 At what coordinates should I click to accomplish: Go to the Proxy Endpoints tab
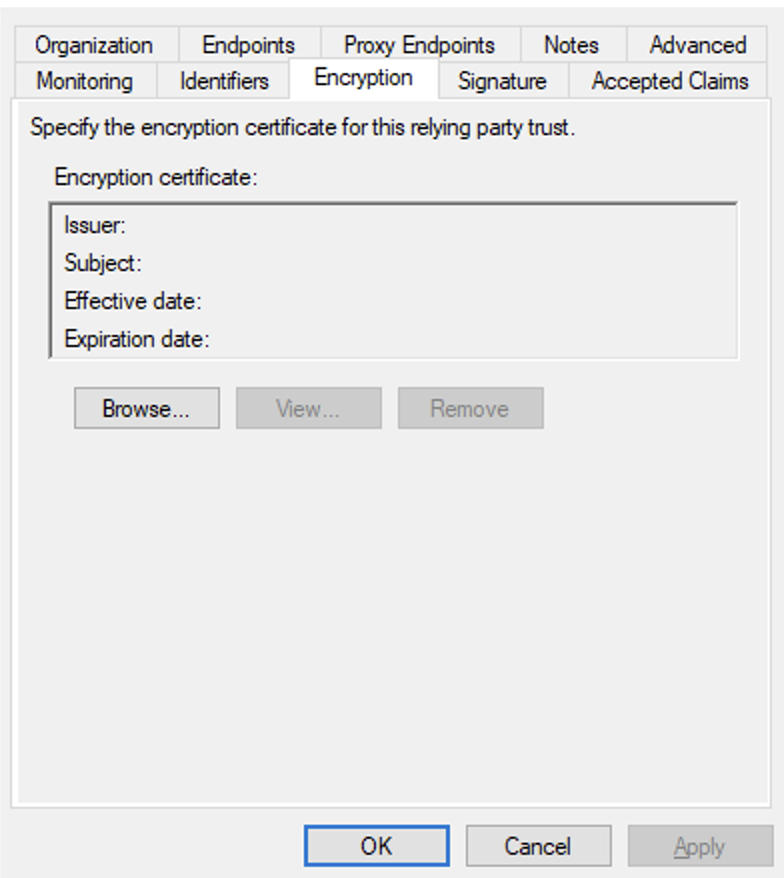click(x=419, y=45)
